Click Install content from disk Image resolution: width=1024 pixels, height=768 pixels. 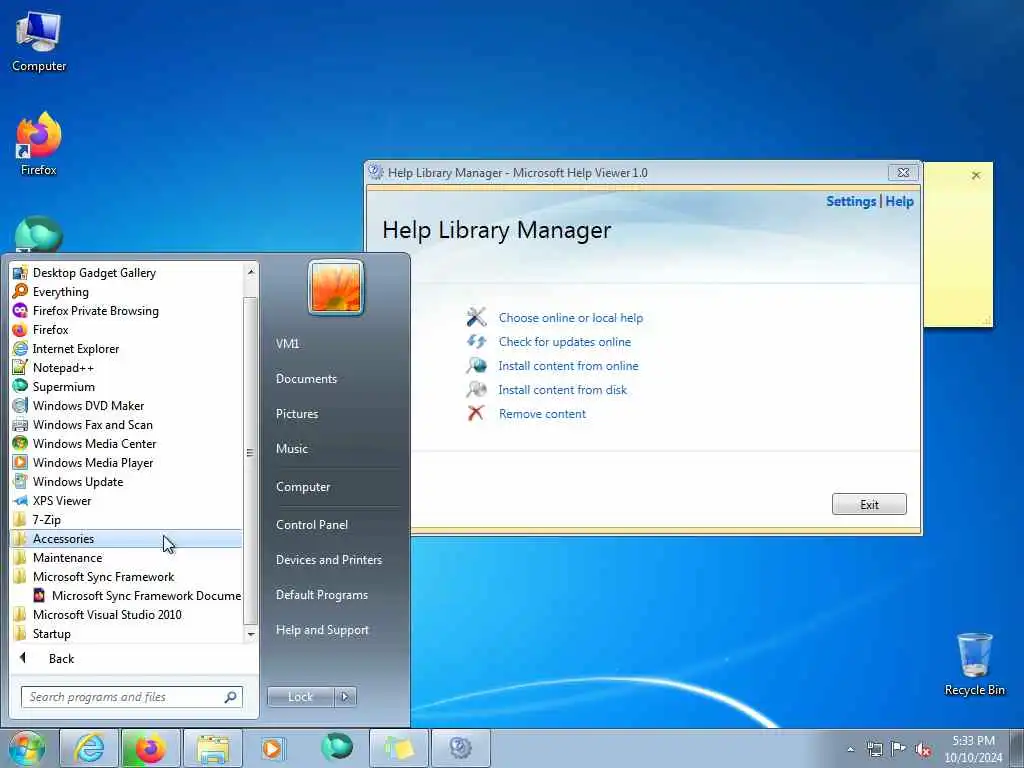(x=562, y=390)
